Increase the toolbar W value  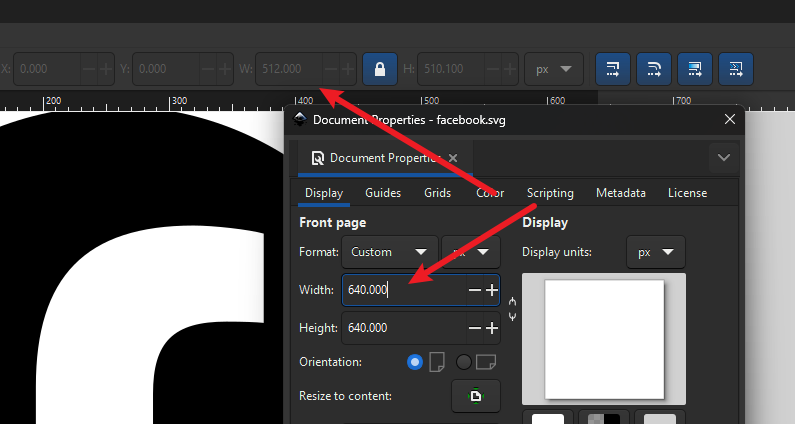click(347, 68)
